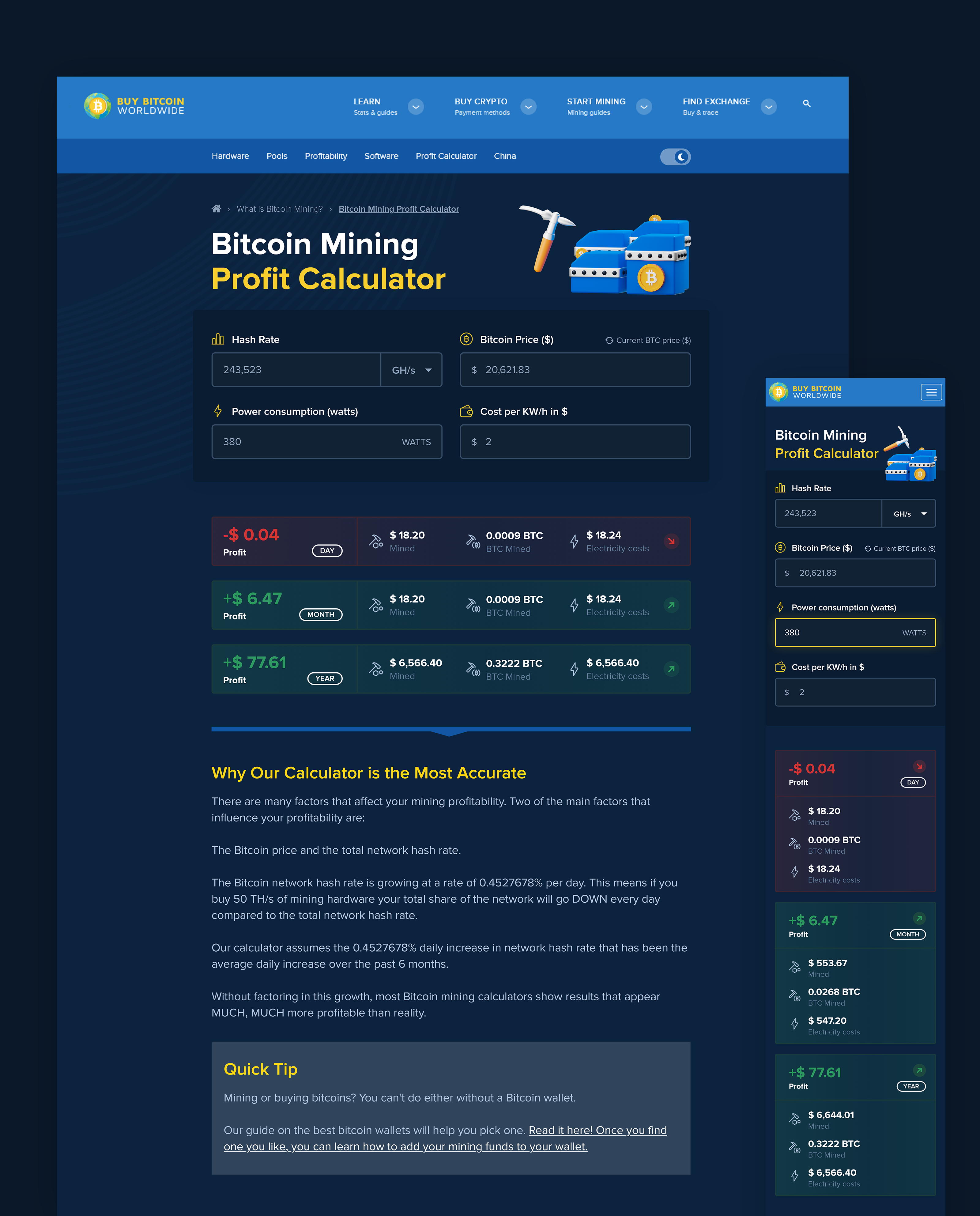Click the power consumption lightning bolt icon
Image resolution: width=980 pixels, height=1216 pixels.
coord(216,411)
